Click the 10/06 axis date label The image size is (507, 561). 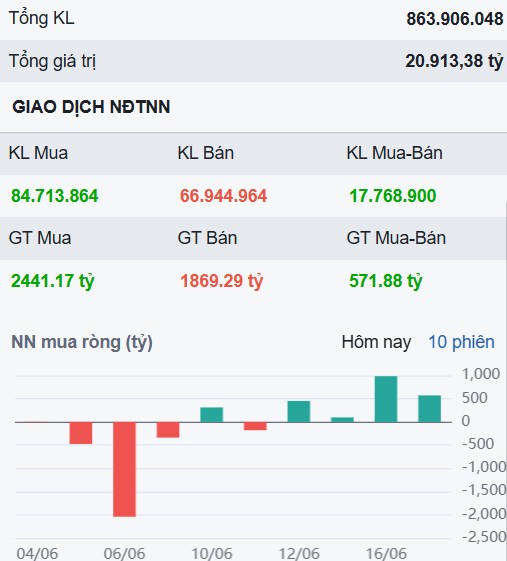212,553
